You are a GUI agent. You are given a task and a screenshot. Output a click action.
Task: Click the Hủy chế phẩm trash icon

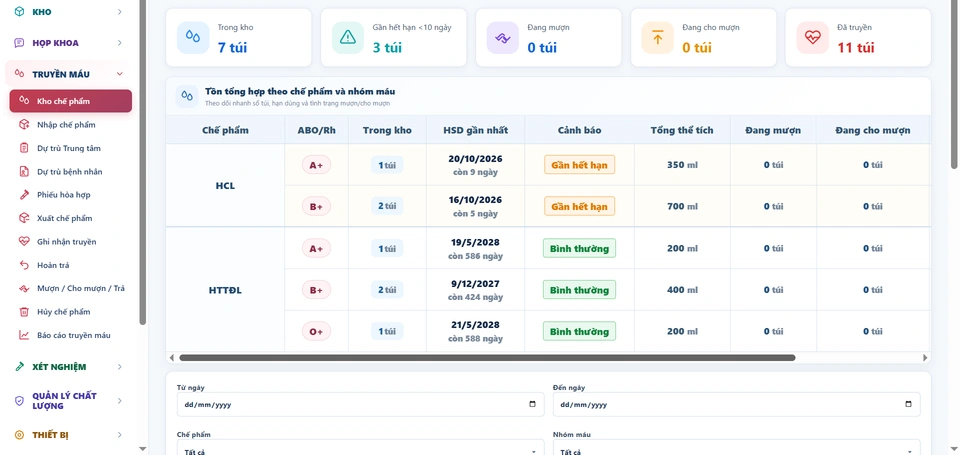coord(24,312)
